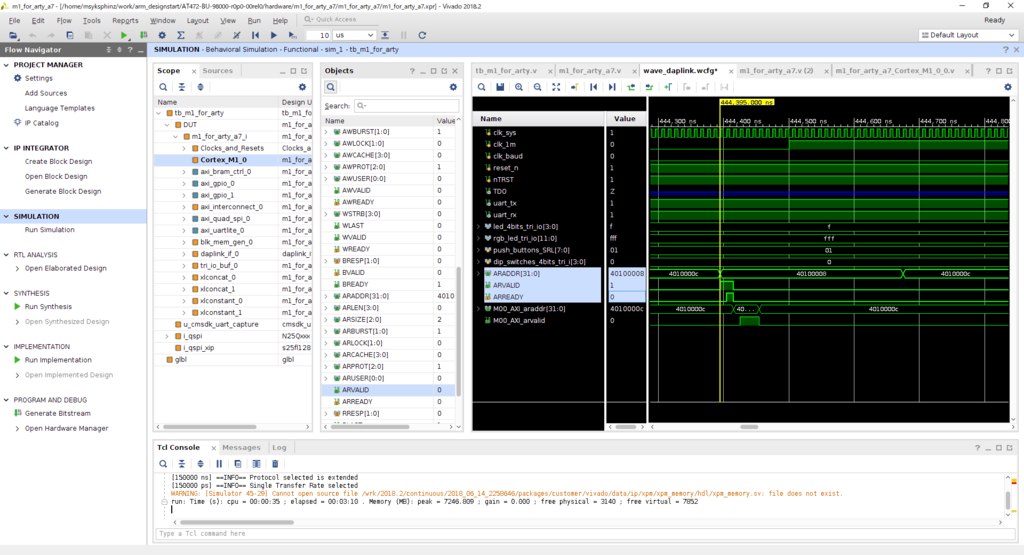
Task: Open Settings gear in the main toolbar
Action: [x=162, y=35]
